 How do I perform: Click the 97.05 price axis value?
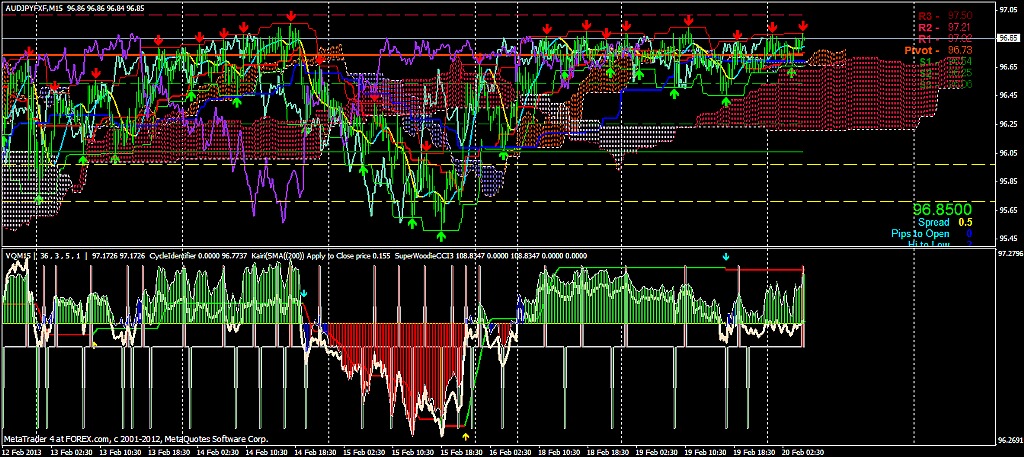click(1010, 10)
